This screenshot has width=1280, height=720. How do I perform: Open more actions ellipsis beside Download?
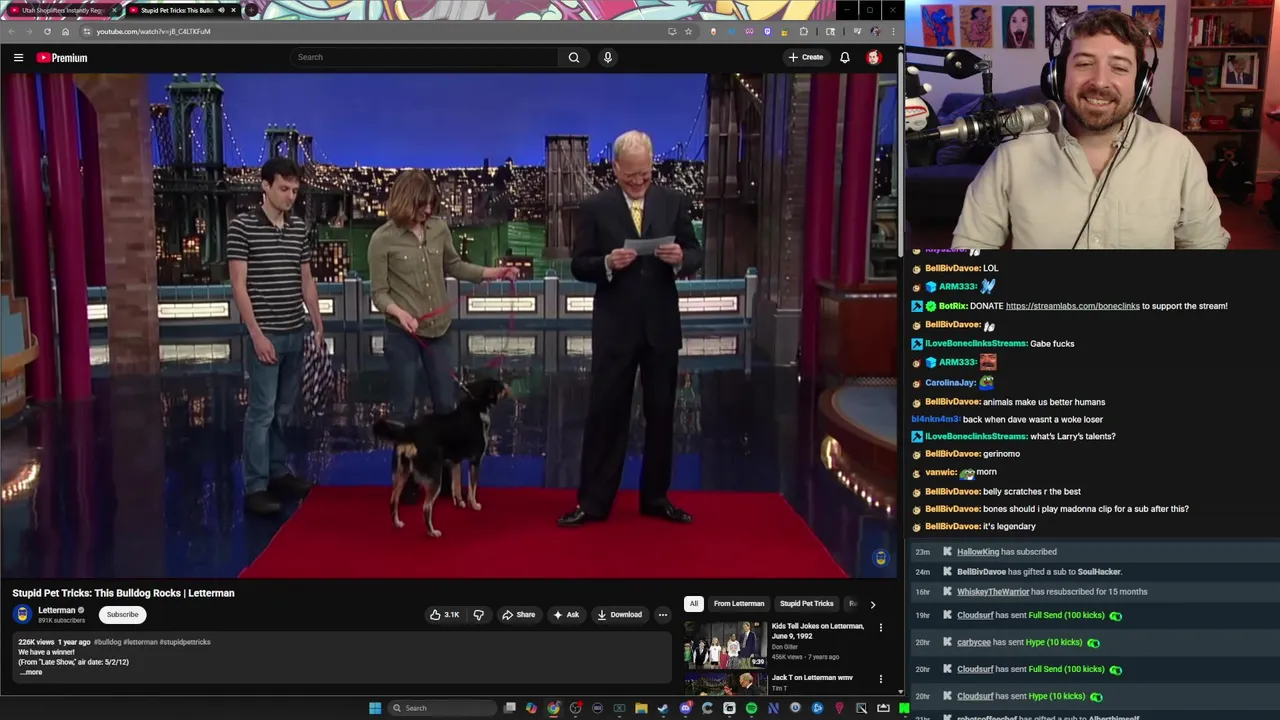tap(662, 614)
